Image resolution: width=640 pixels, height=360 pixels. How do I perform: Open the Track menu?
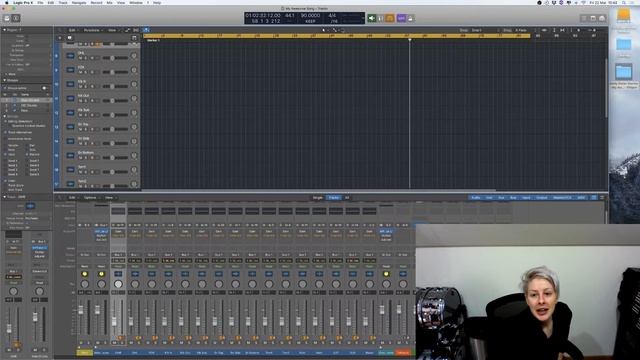click(63, 2)
